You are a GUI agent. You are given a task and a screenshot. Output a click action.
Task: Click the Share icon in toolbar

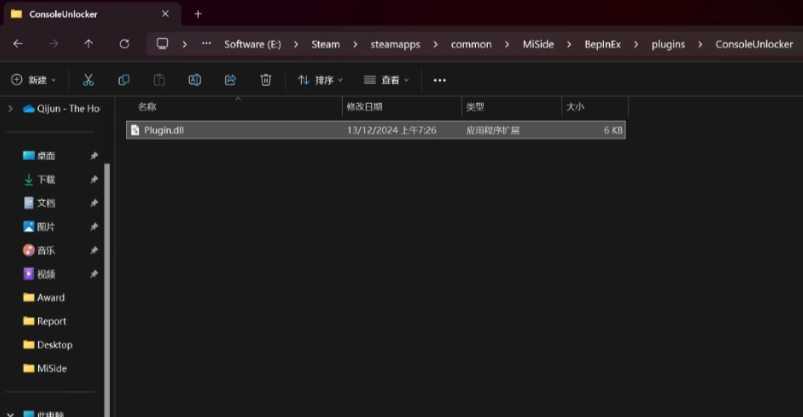tap(230, 80)
